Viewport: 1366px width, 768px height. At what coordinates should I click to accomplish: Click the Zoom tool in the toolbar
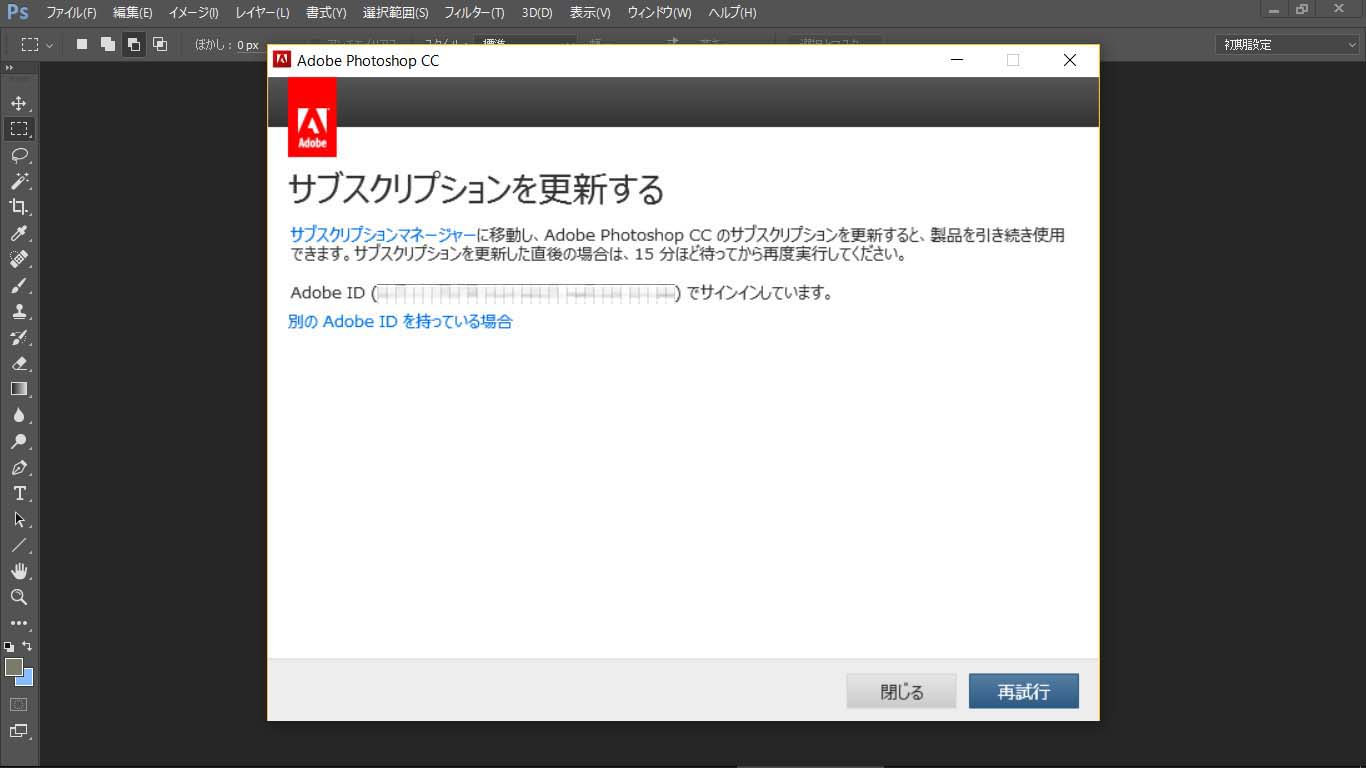pyautogui.click(x=18, y=597)
